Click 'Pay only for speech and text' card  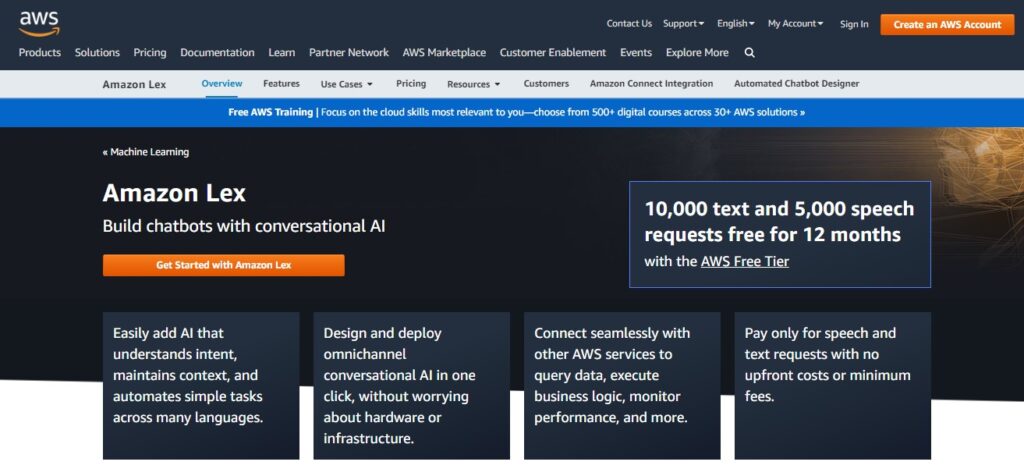(x=833, y=385)
